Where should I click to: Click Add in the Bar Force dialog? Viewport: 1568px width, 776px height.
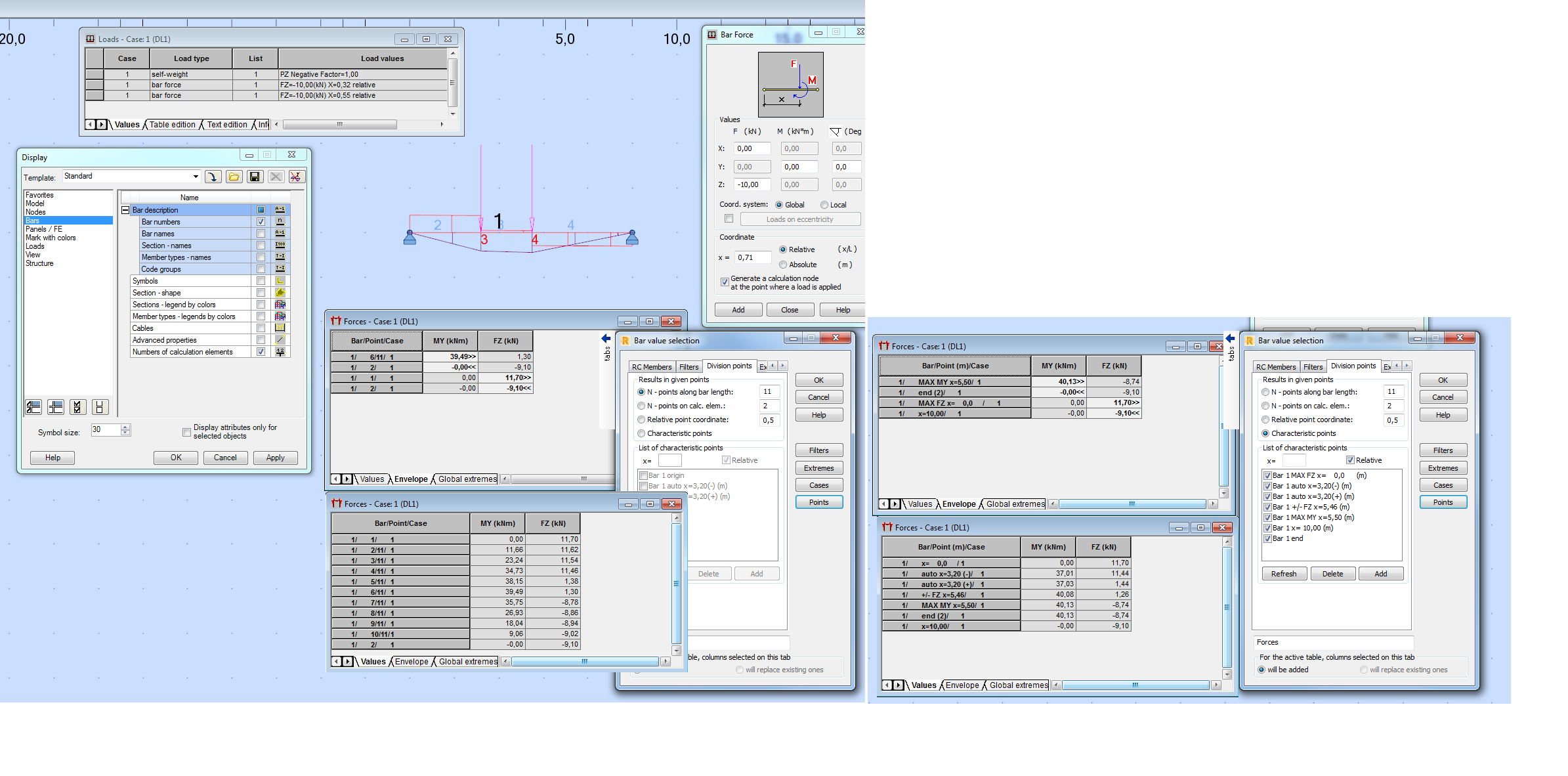(738, 309)
